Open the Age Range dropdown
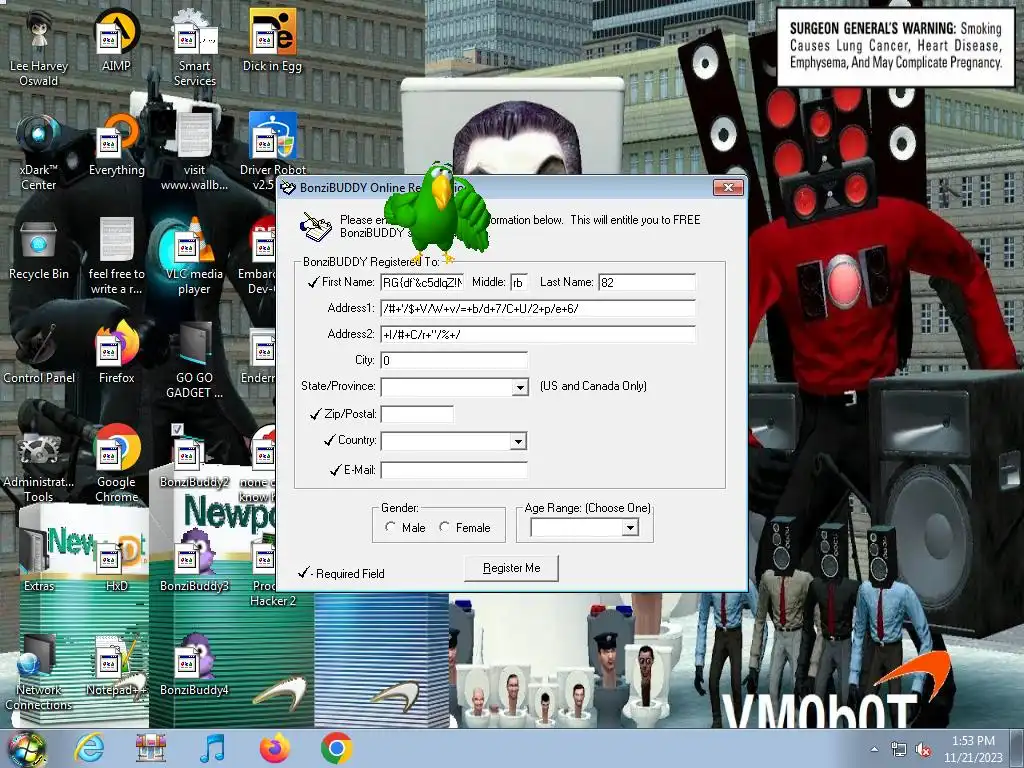The width and height of the screenshot is (1024, 768). [x=630, y=528]
